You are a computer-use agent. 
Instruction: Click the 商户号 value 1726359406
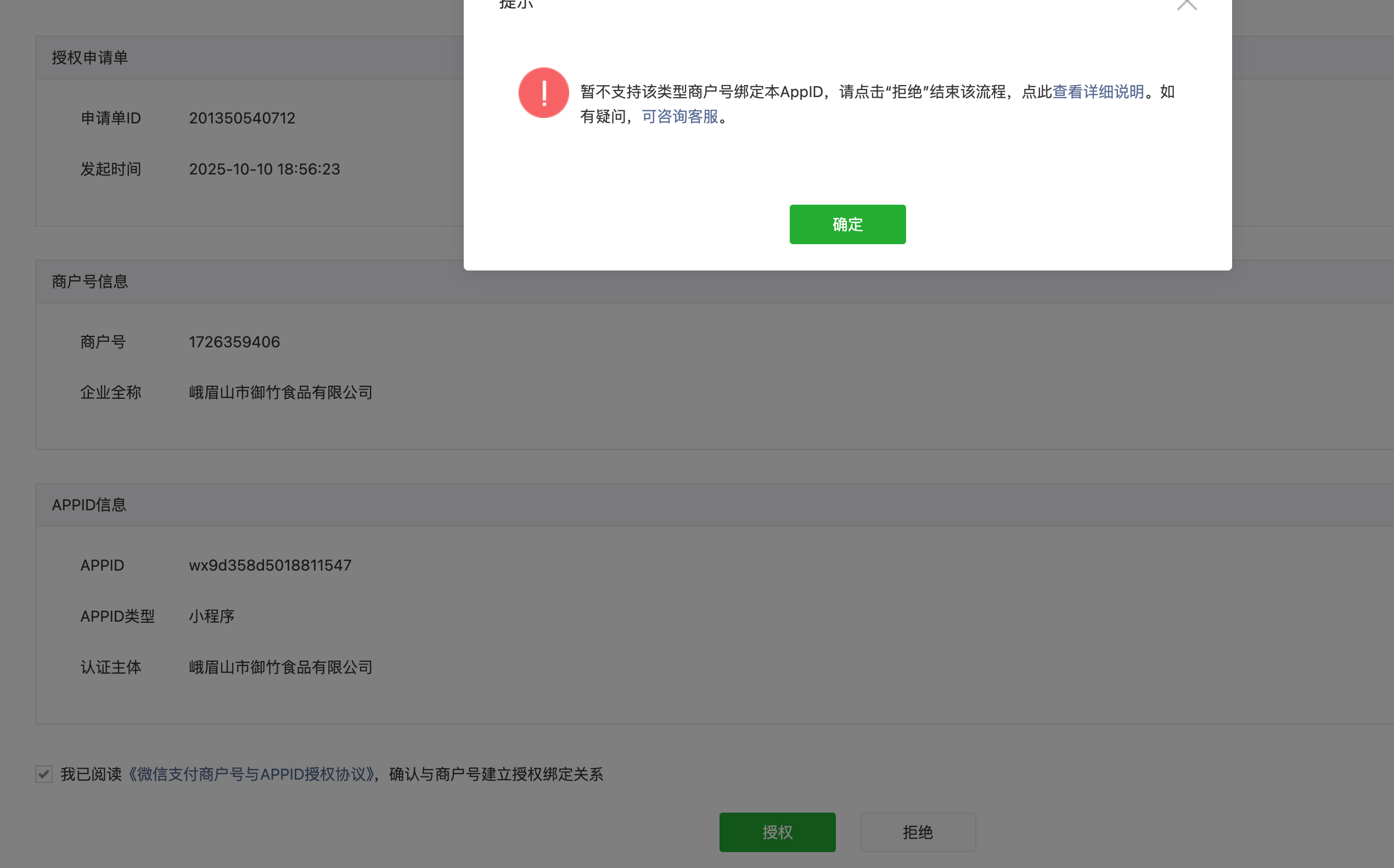234,342
